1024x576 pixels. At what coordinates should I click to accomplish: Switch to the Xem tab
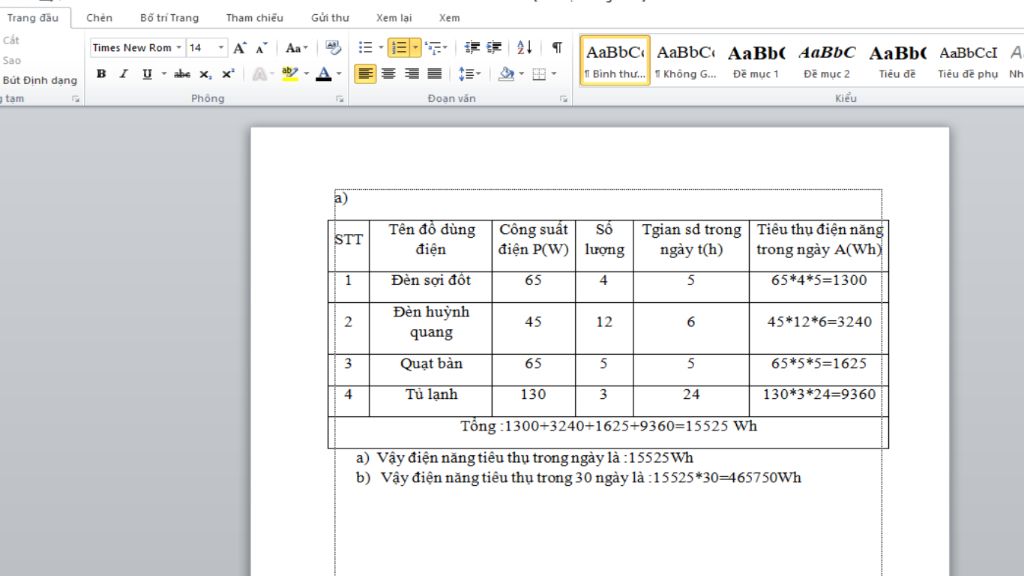[449, 18]
